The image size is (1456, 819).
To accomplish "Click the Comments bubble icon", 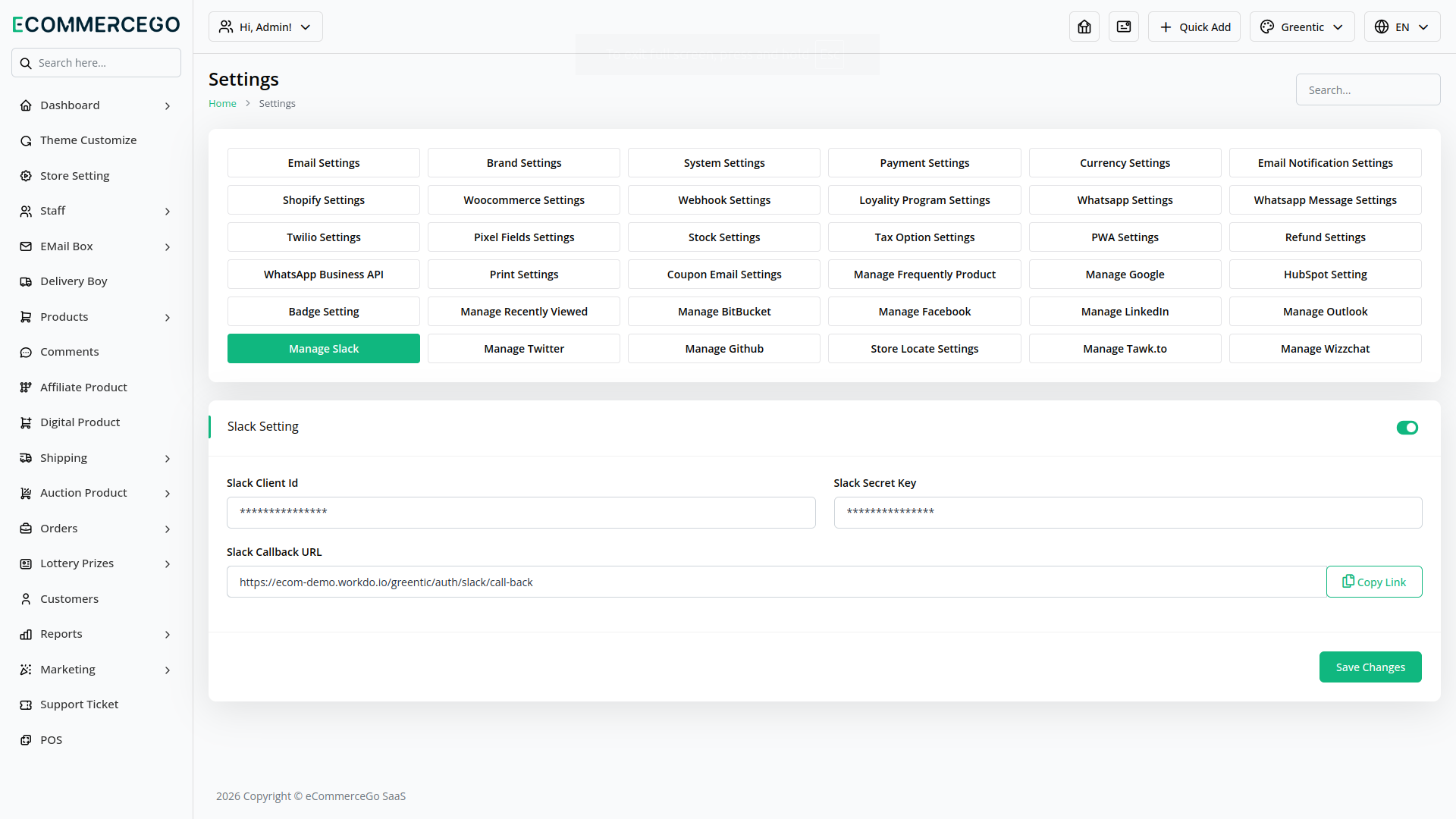I will click(26, 352).
